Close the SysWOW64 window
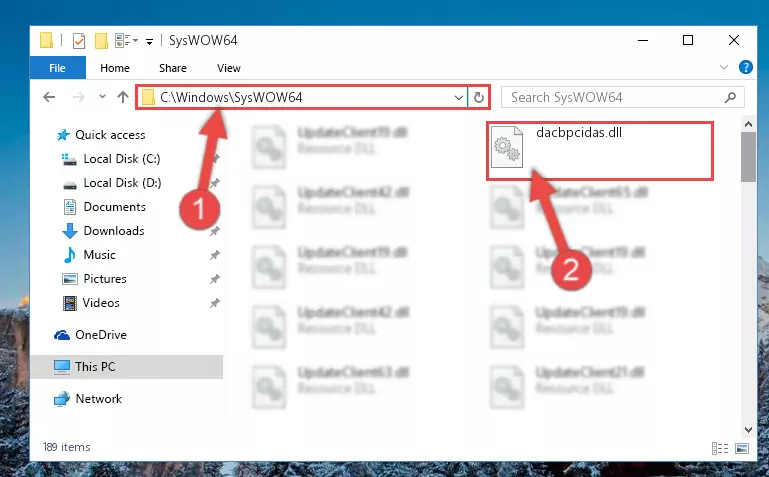The width and height of the screenshot is (769, 477). (x=734, y=40)
